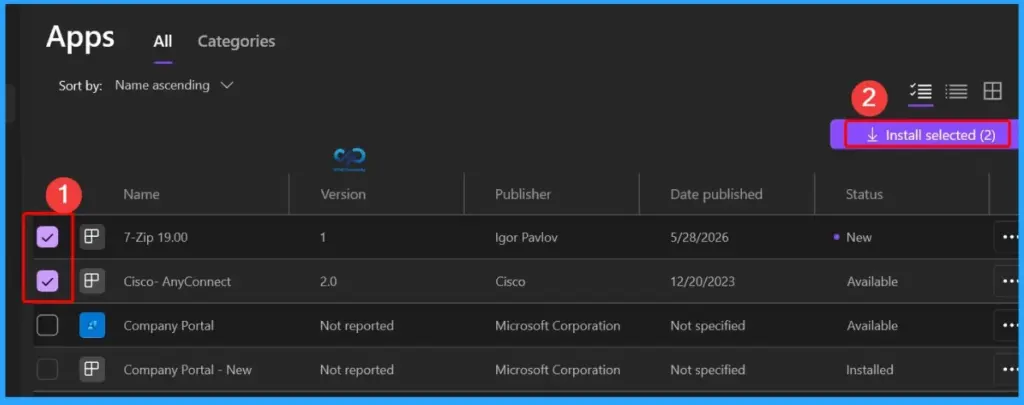Screen dimensions: 1024x405
Task: Check the Company Portal checkbox
Action: tap(47, 325)
